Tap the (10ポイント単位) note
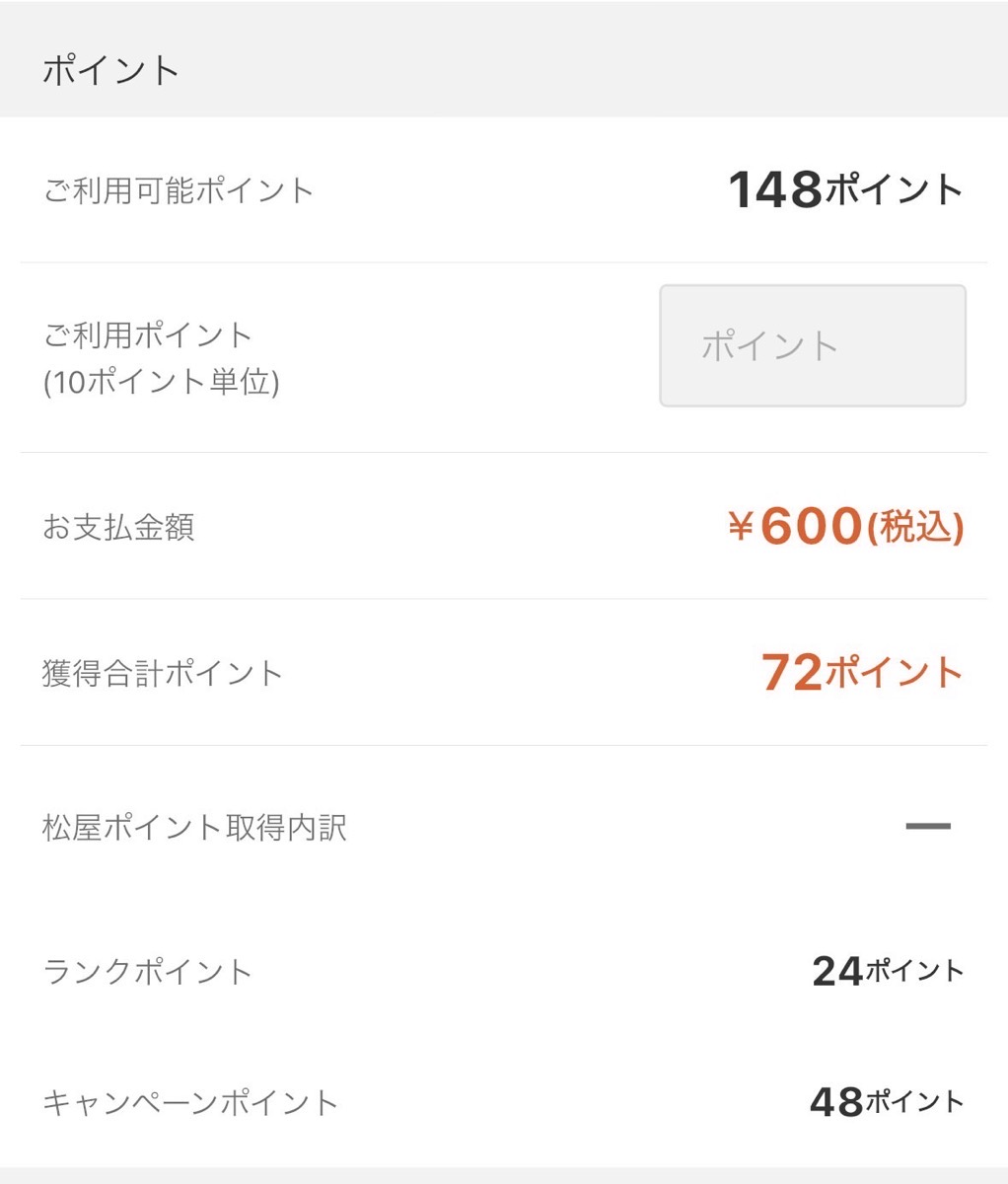Viewport: 1008px width, 1184px height. 161,382
